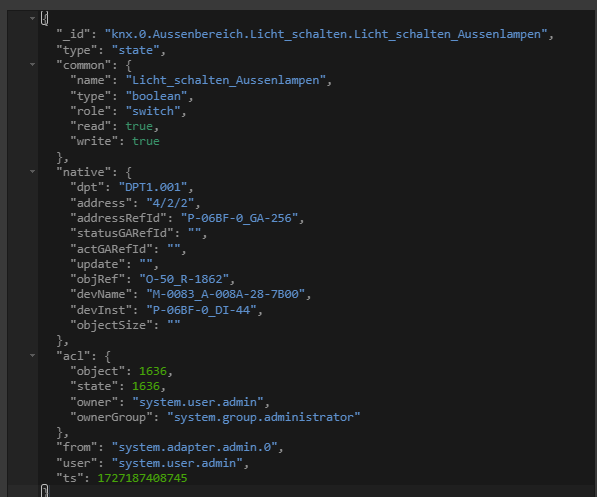The image size is (597, 497).
Task: Click the top-level type value "state"
Action: click(x=136, y=50)
